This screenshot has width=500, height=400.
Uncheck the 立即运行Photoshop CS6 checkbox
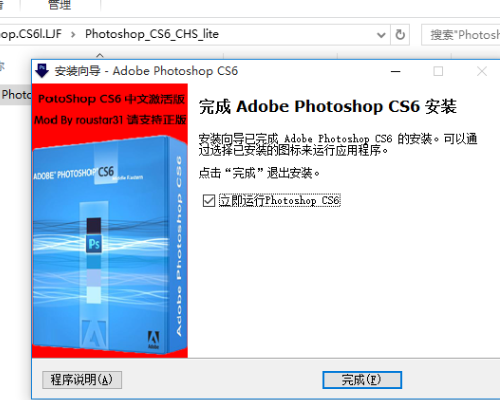209,201
